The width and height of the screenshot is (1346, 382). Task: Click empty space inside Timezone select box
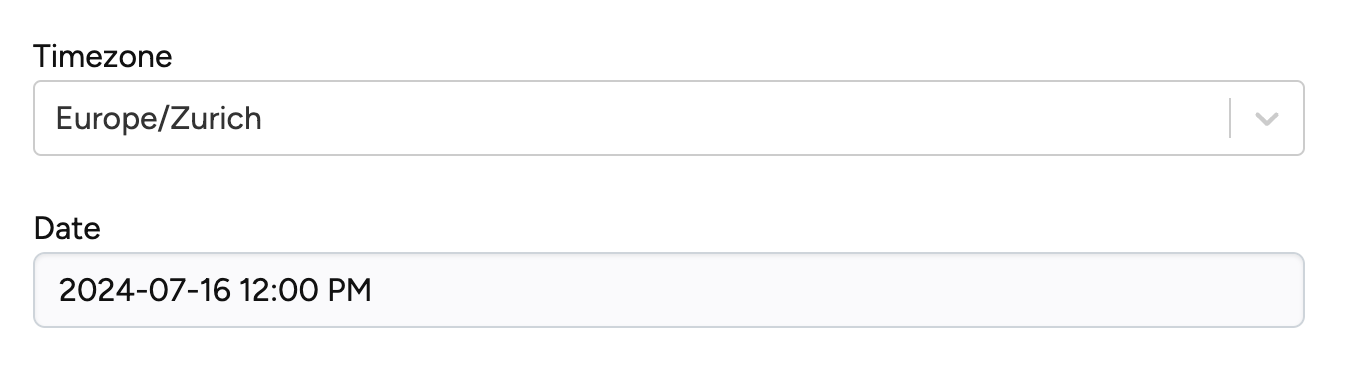click(x=740, y=118)
